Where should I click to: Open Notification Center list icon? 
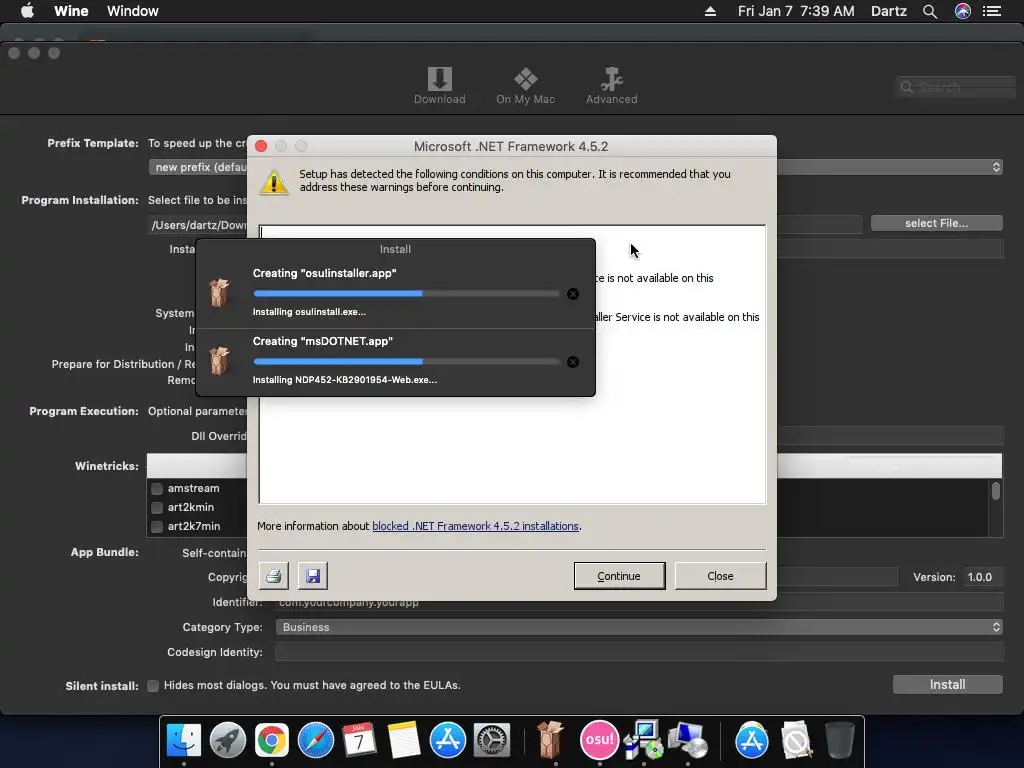click(x=992, y=11)
